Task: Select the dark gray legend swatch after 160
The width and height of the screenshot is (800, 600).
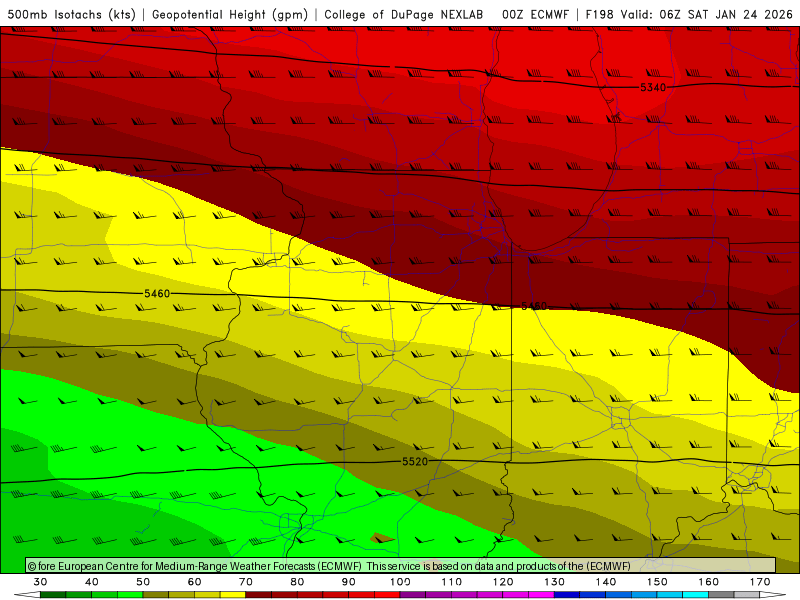Action: (x=721, y=595)
